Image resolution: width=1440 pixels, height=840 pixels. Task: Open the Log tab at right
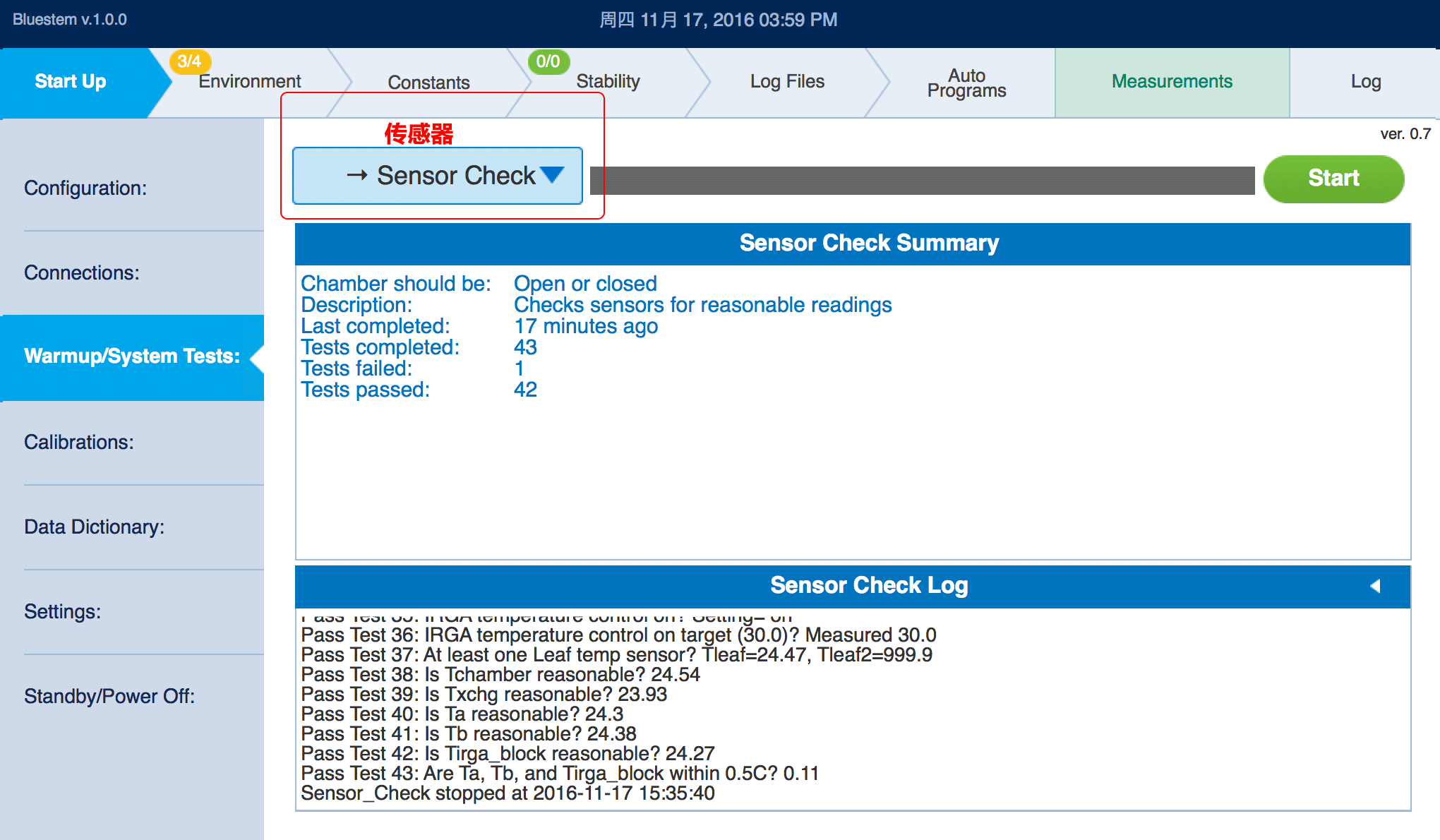[1365, 82]
